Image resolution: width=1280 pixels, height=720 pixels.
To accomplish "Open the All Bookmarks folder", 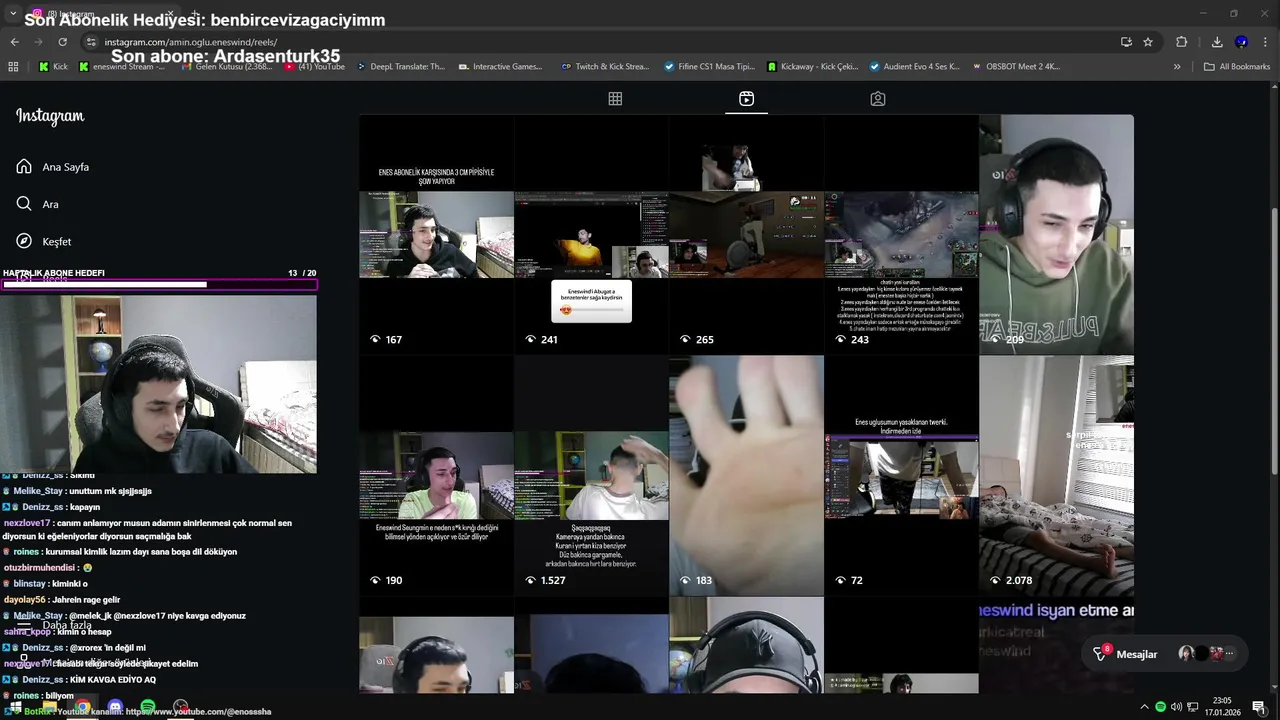I will pyautogui.click(x=1237, y=67).
